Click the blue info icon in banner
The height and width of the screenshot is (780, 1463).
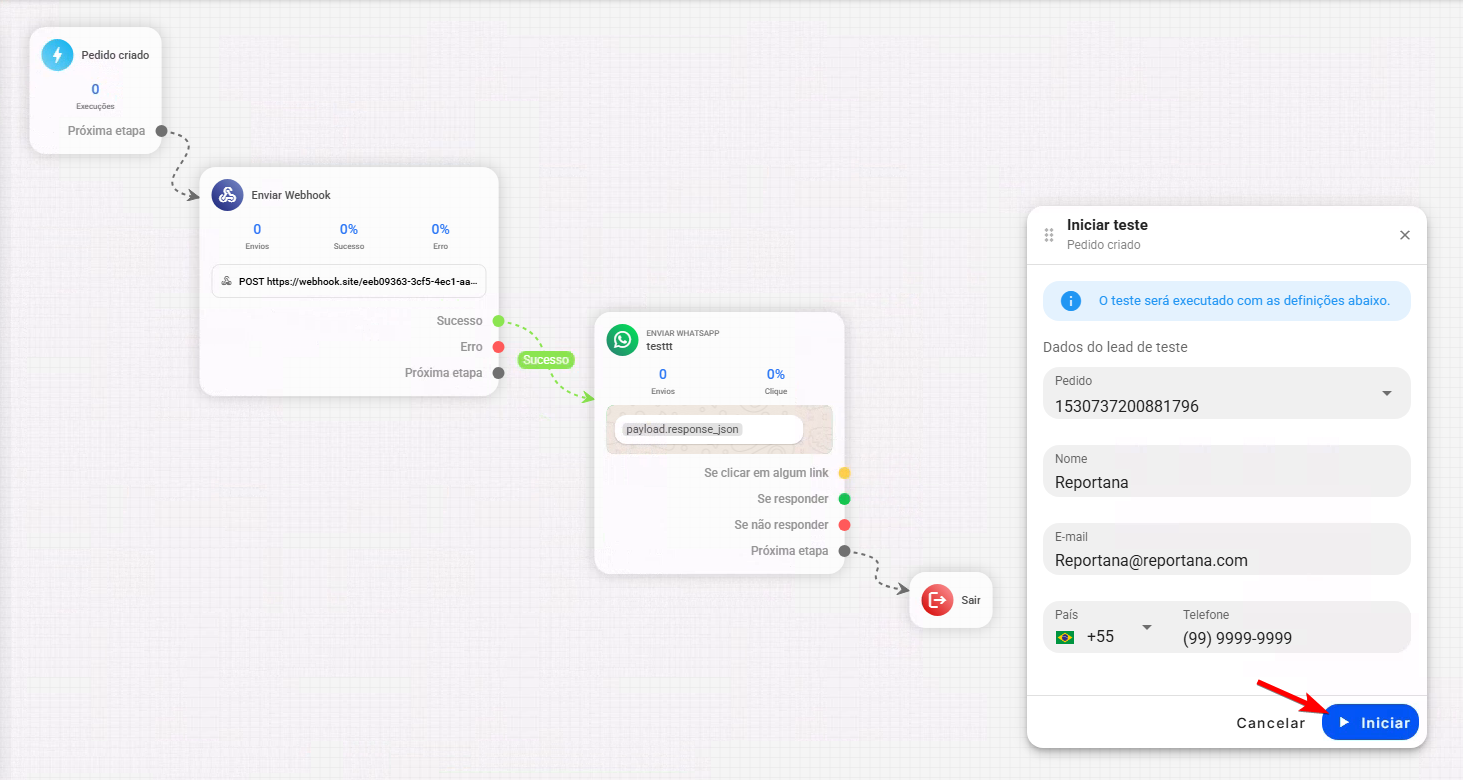coord(1071,301)
